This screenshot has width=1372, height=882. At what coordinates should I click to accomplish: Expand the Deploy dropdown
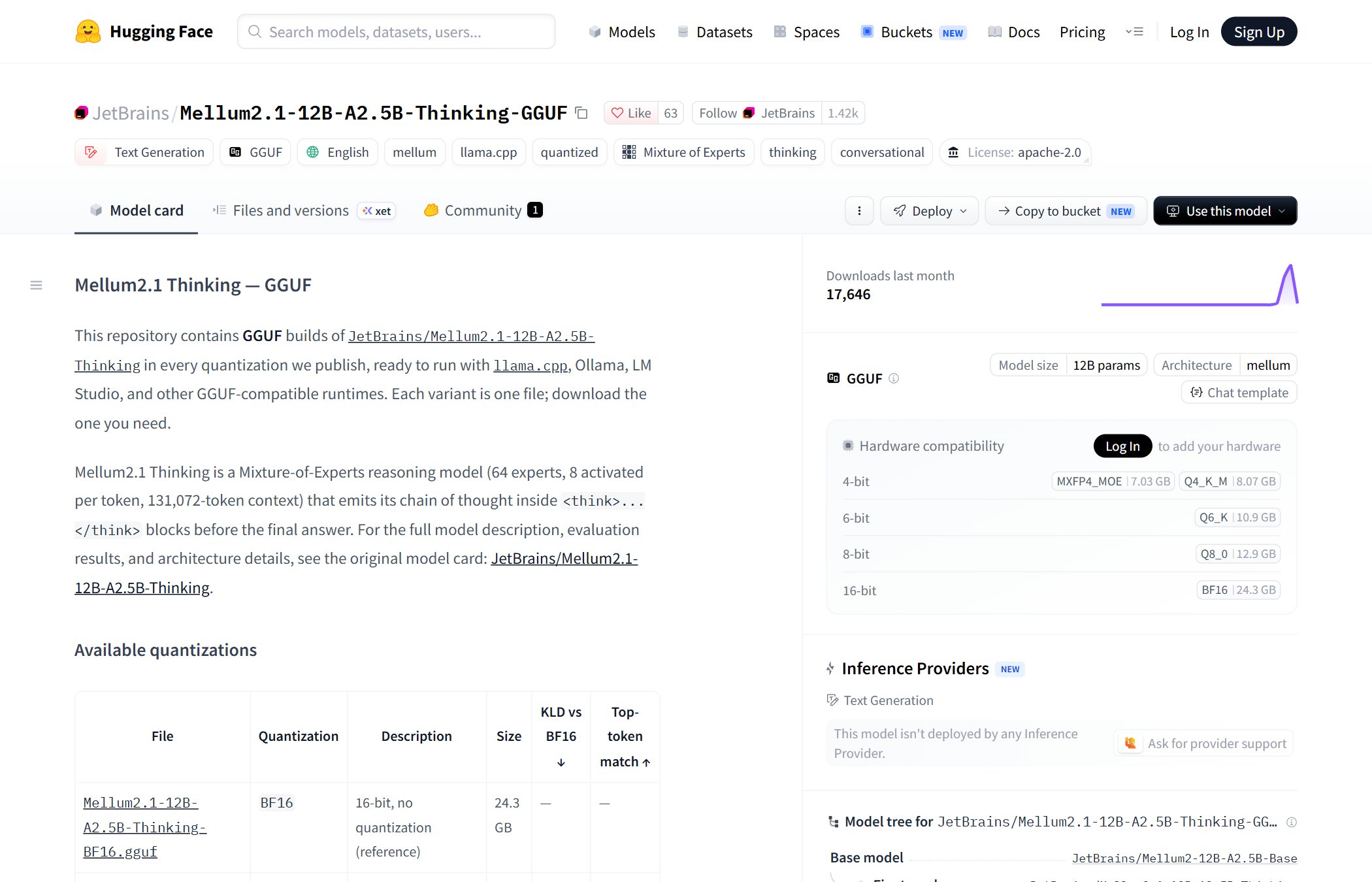[x=929, y=210]
